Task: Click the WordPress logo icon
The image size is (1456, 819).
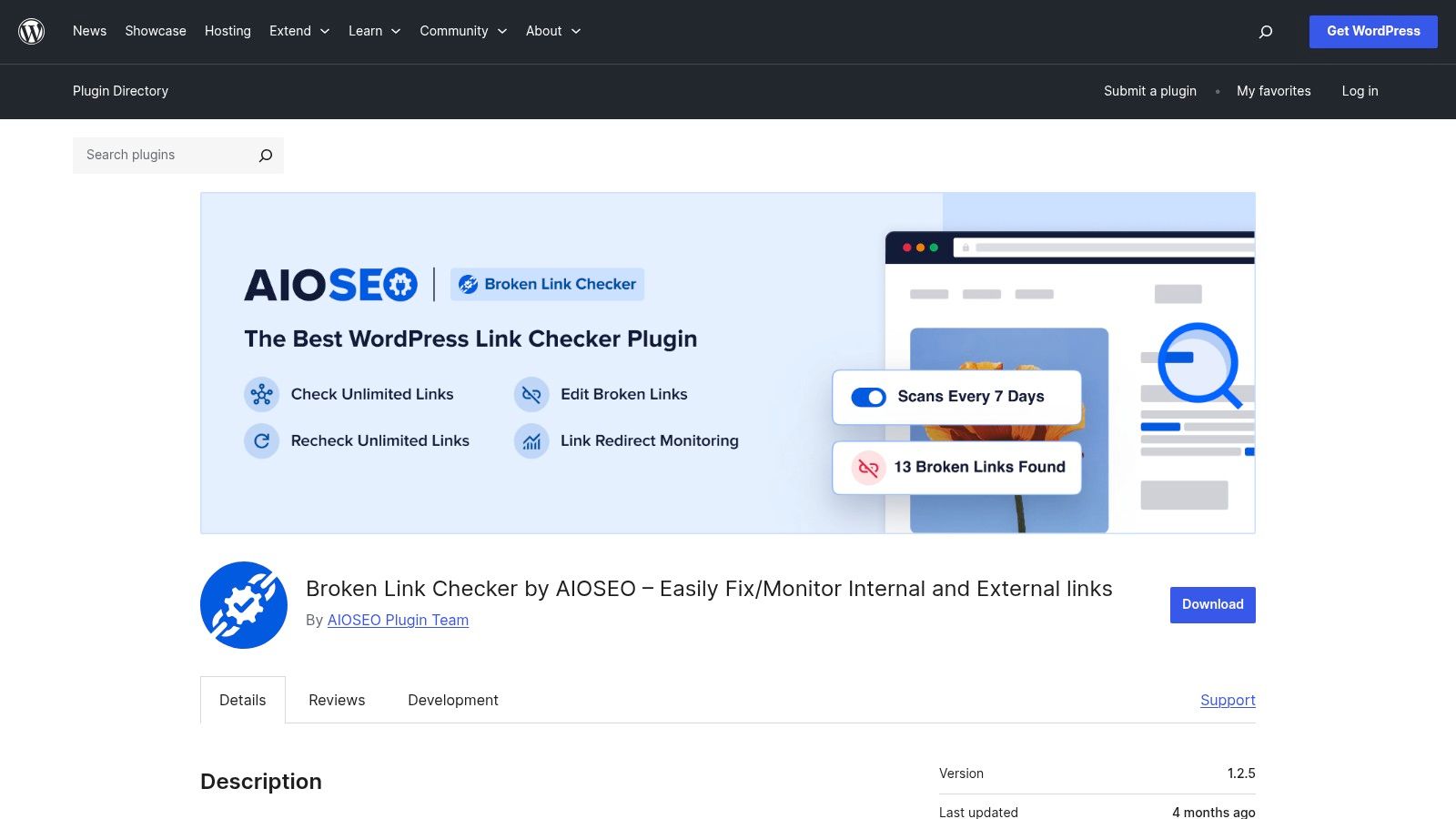Action: pyautogui.click(x=31, y=31)
